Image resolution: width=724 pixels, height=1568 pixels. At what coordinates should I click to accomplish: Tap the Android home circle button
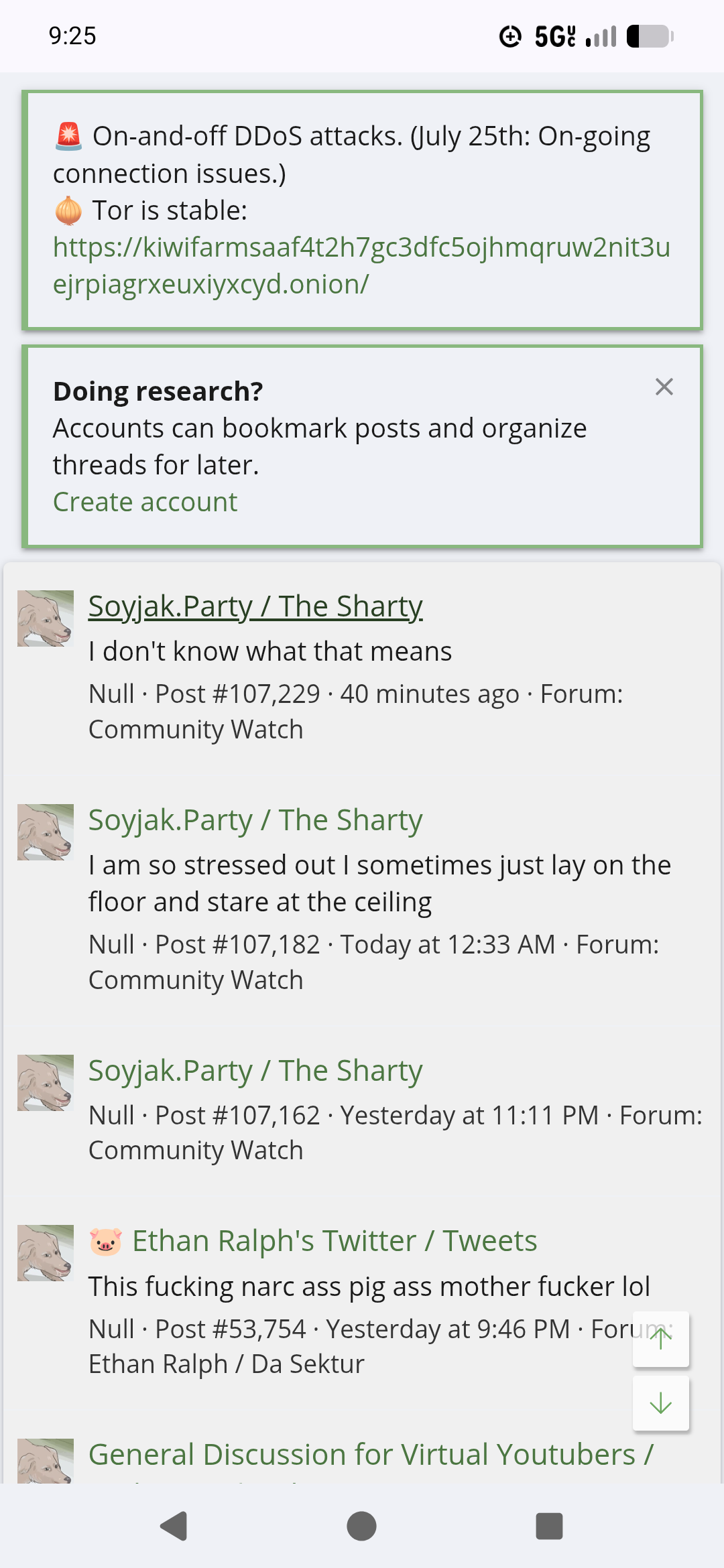[361, 1526]
